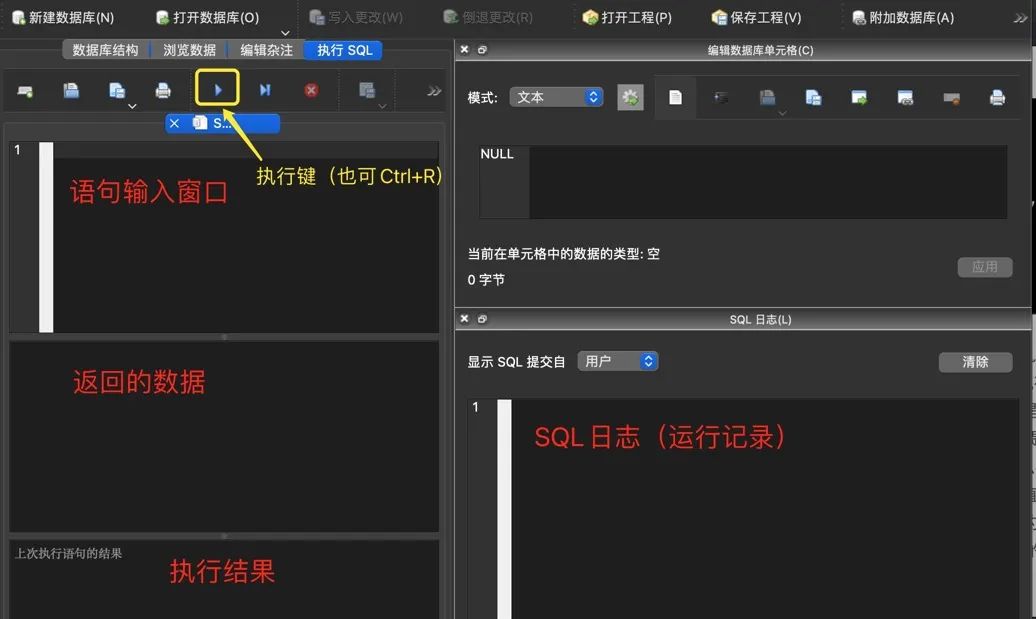Float the Edit Database Cell panel
This screenshot has height=619, width=1036.
[482, 50]
